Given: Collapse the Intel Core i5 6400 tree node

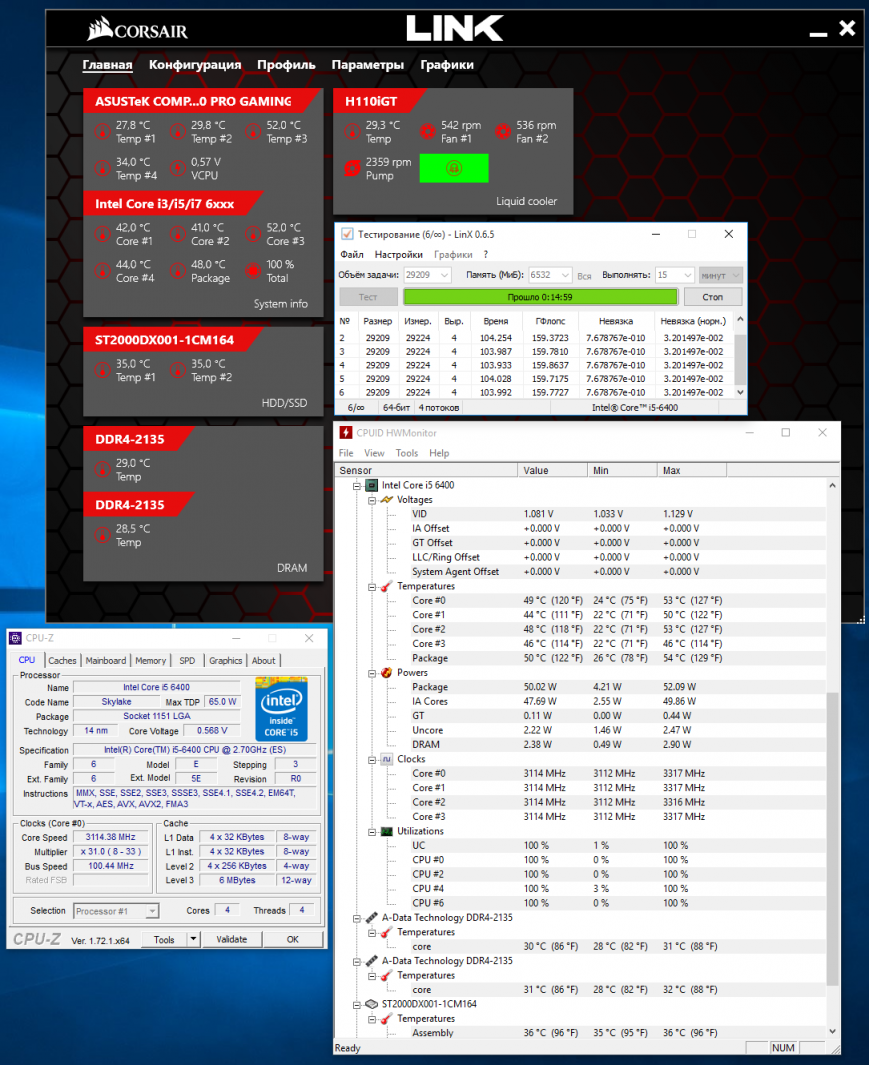Looking at the screenshot, I should 357,486.
